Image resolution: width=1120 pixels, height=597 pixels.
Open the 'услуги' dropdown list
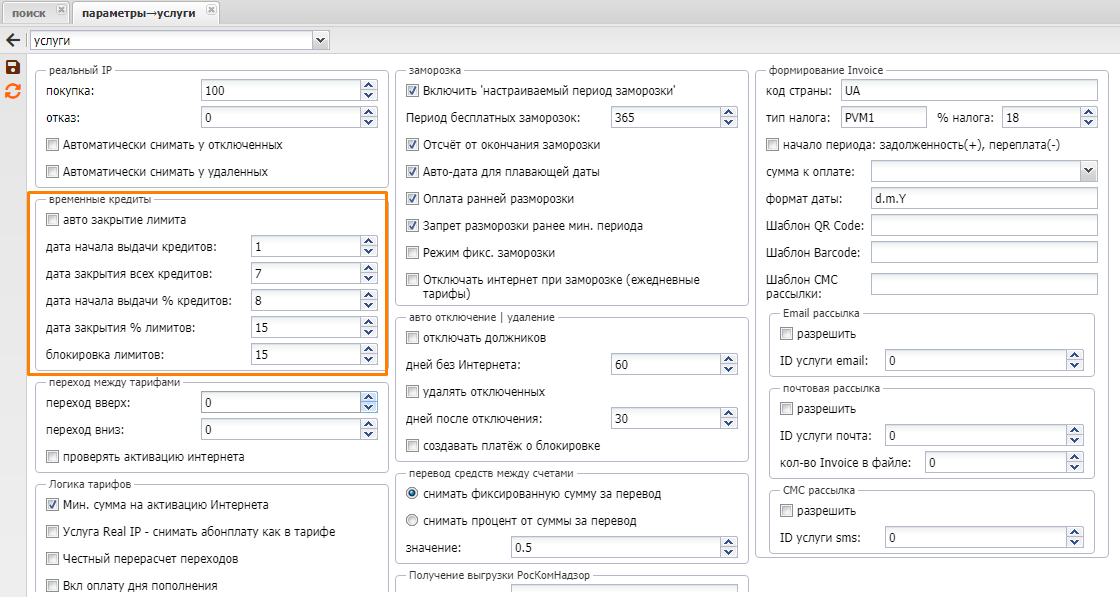point(321,40)
